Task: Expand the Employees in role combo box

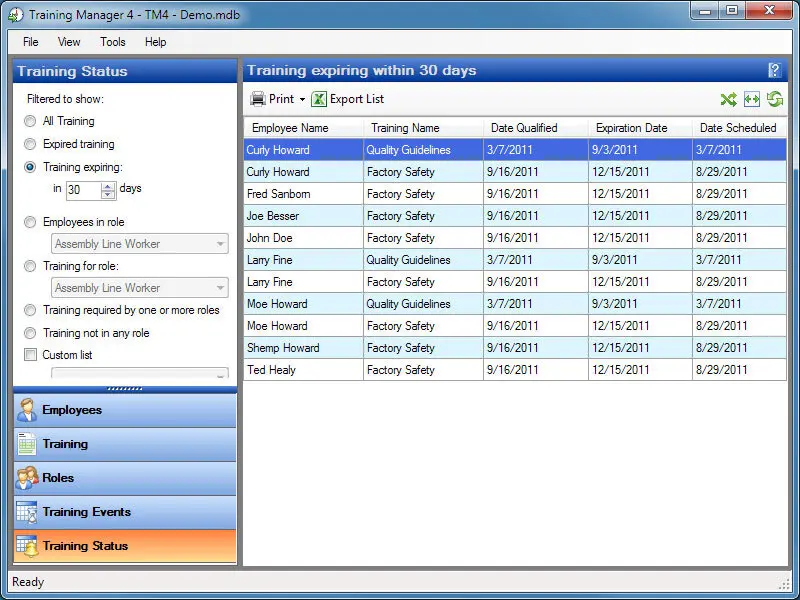Action: click(x=219, y=244)
